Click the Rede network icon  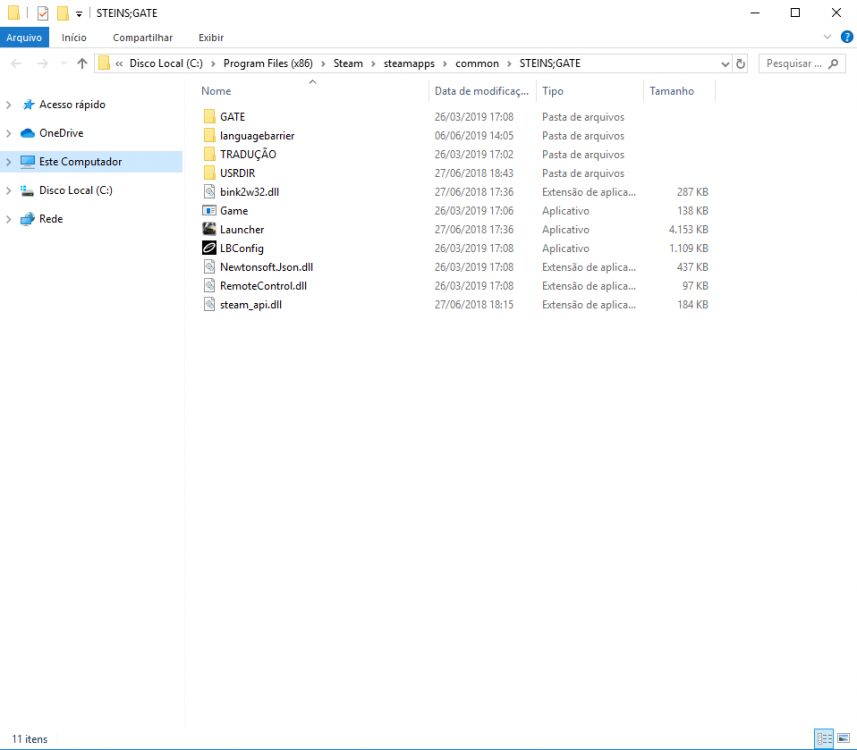[x=27, y=219]
